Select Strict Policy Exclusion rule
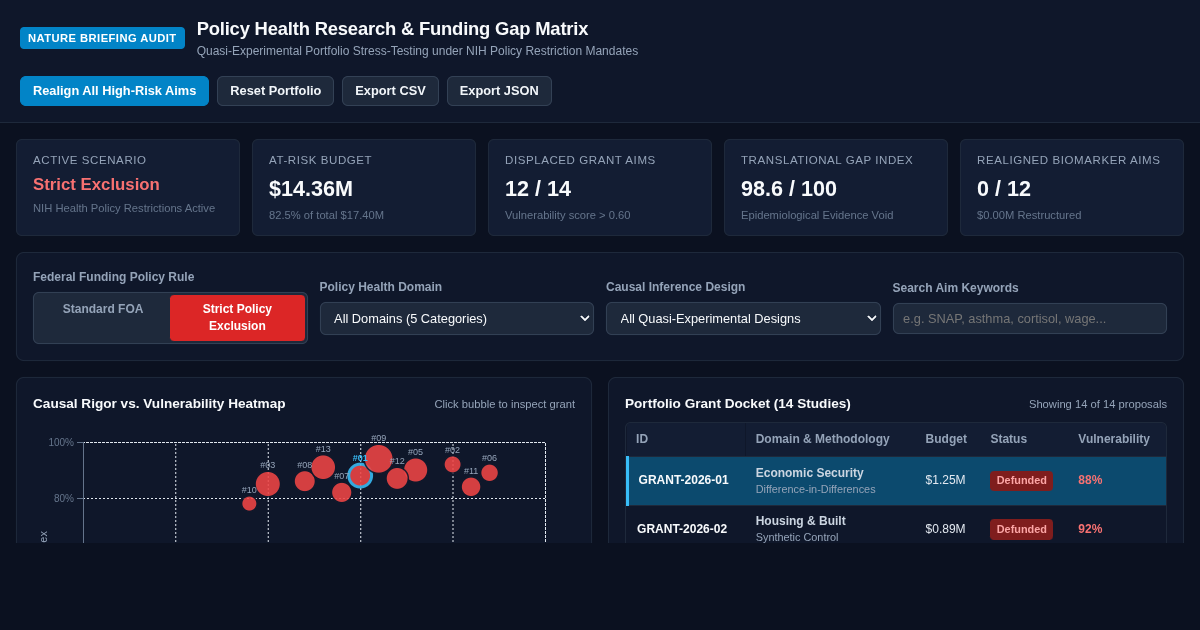Screen dimensions: 1200x630 coord(237,318)
